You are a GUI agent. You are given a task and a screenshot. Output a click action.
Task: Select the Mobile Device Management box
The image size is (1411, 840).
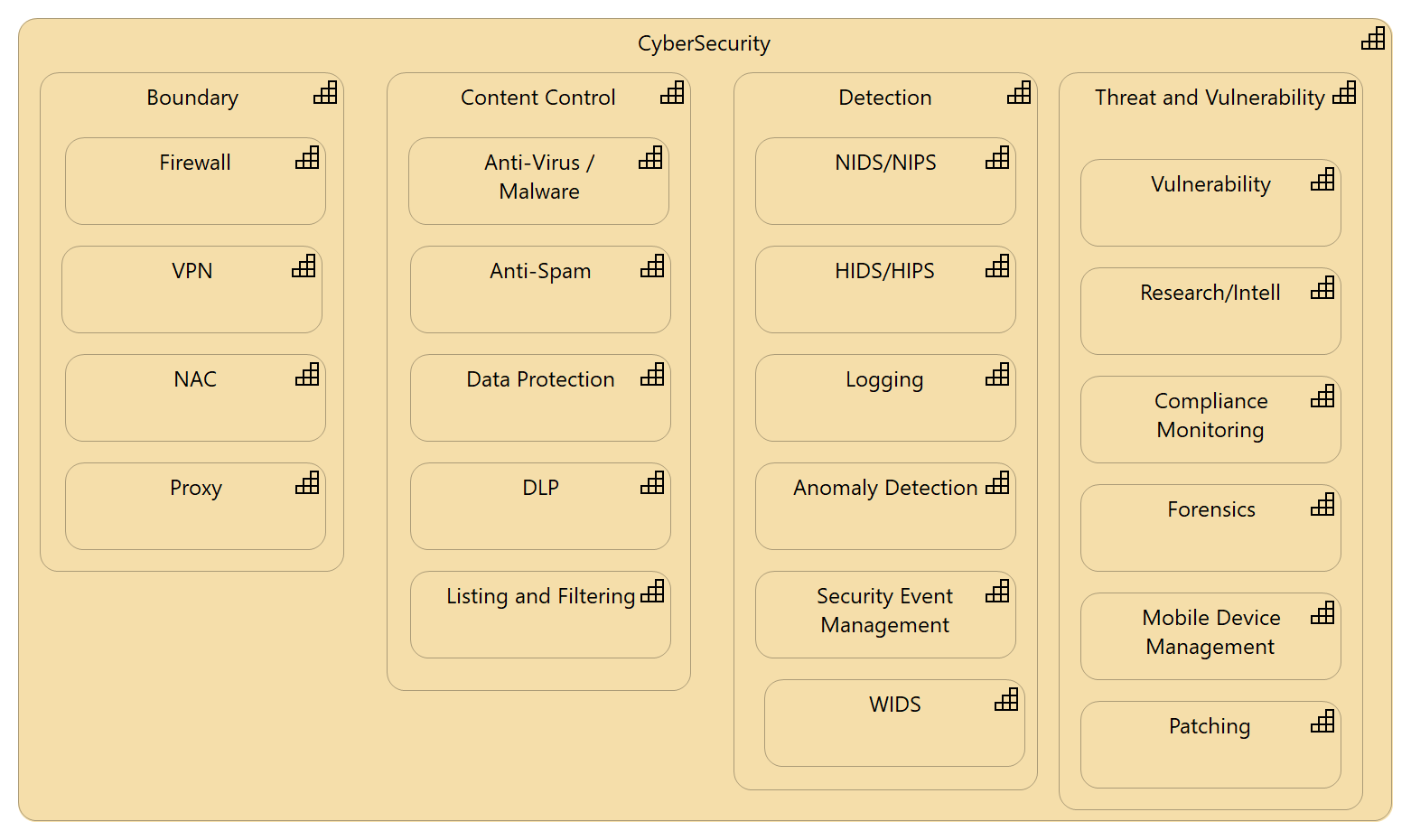coord(1210,637)
